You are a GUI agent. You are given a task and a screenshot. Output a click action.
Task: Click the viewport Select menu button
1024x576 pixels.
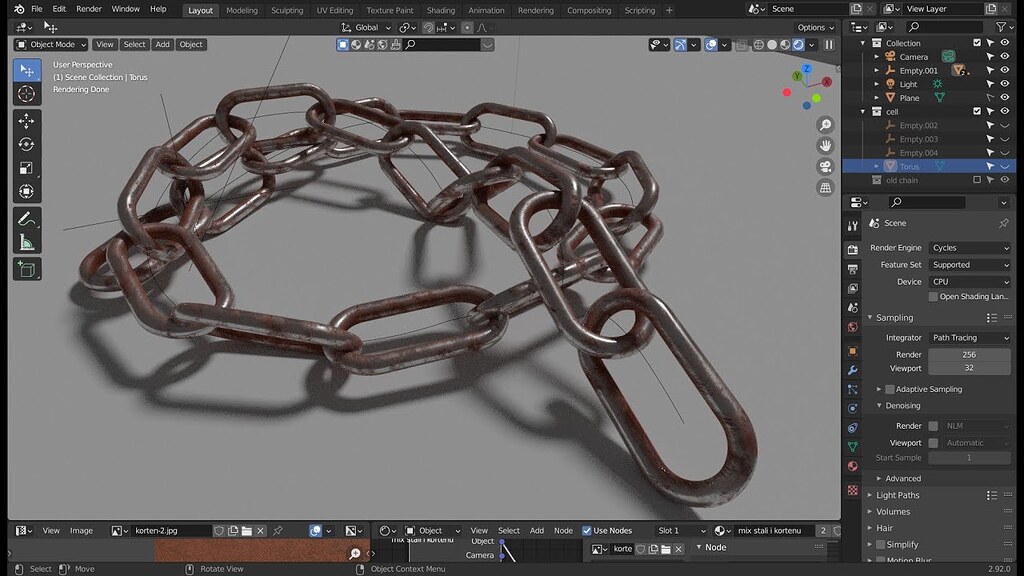[135, 44]
